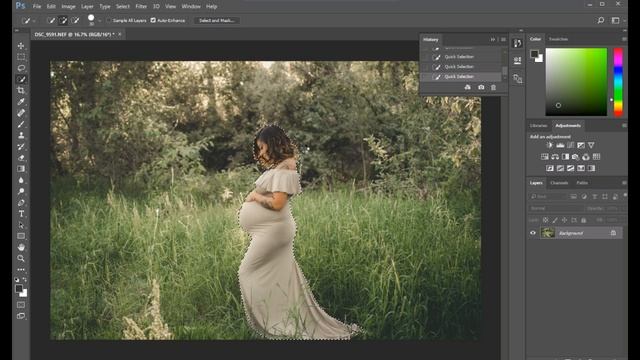Toggle Auto-Enhance checkbox

point(153,20)
